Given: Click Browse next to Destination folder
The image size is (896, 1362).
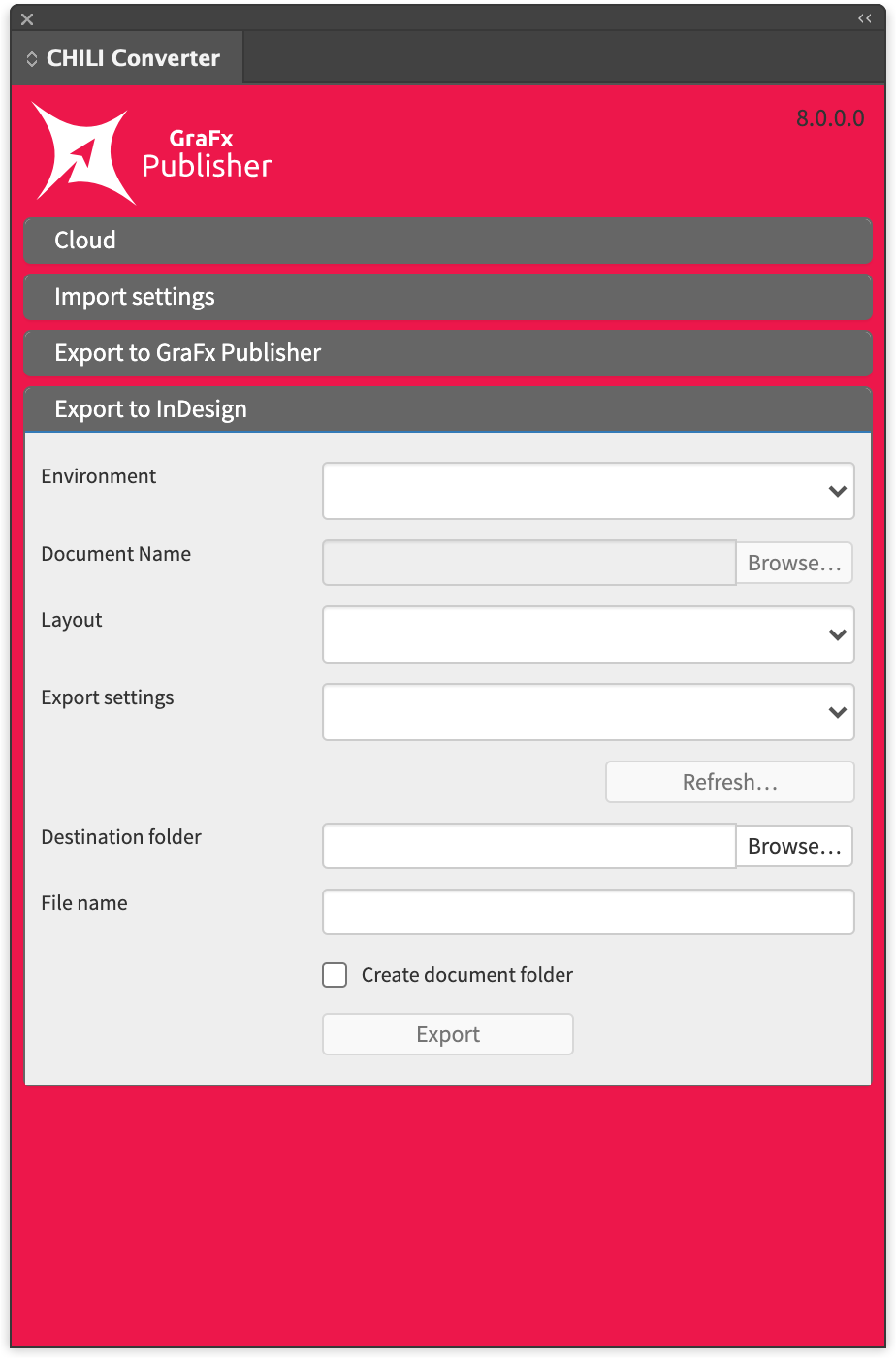Looking at the screenshot, I should (794, 846).
